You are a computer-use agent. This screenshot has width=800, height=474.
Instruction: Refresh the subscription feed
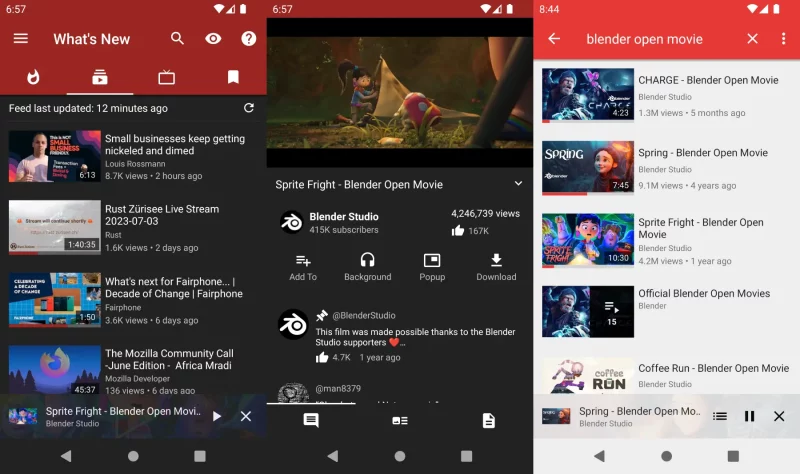(x=249, y=108)
